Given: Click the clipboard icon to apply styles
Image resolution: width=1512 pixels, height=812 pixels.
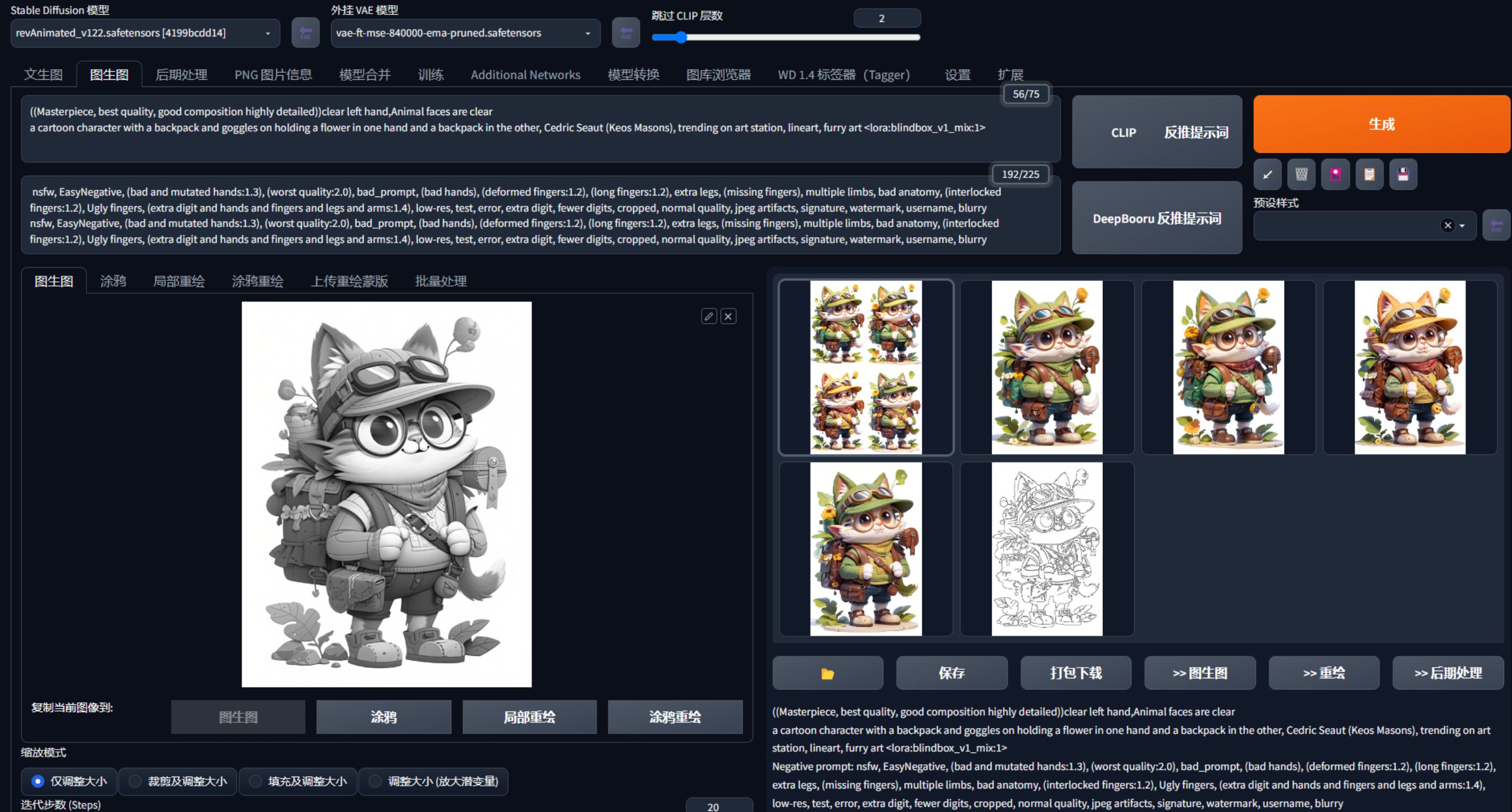Looking at the screenshot, I should coord(1369,175).
